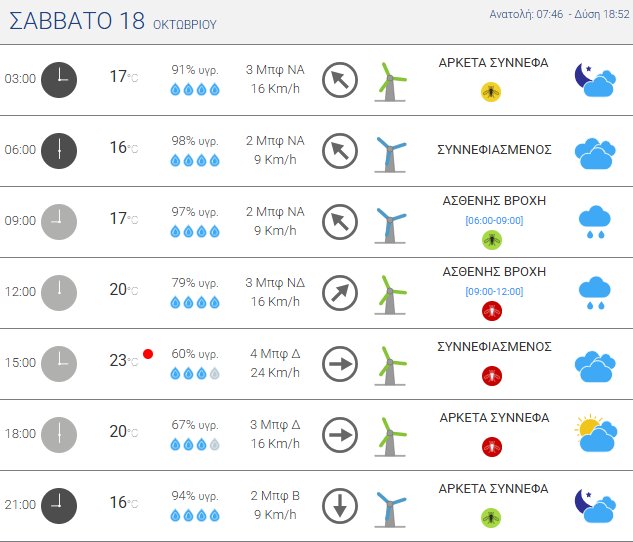Click the 03:00 clock icon
This screenshot has height=542, width=633.
(x=59, y=79)
